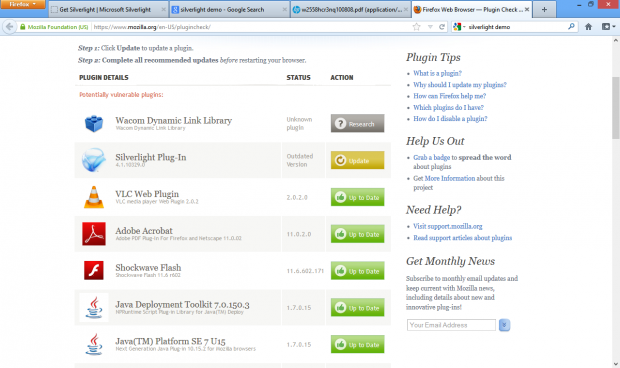Screen dimensions: 620x368
Task: Click the Mozilla Foundation (US) identity label
Action: (x=58, y=27)
